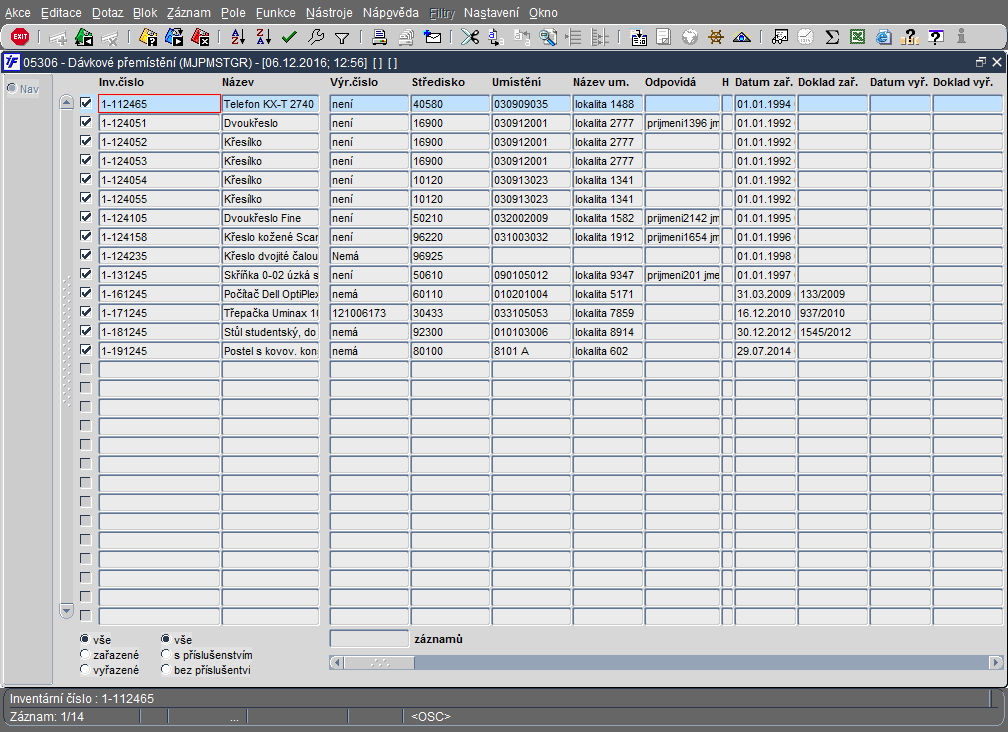
Task: Click the green save-record icon
Action: 84,37
